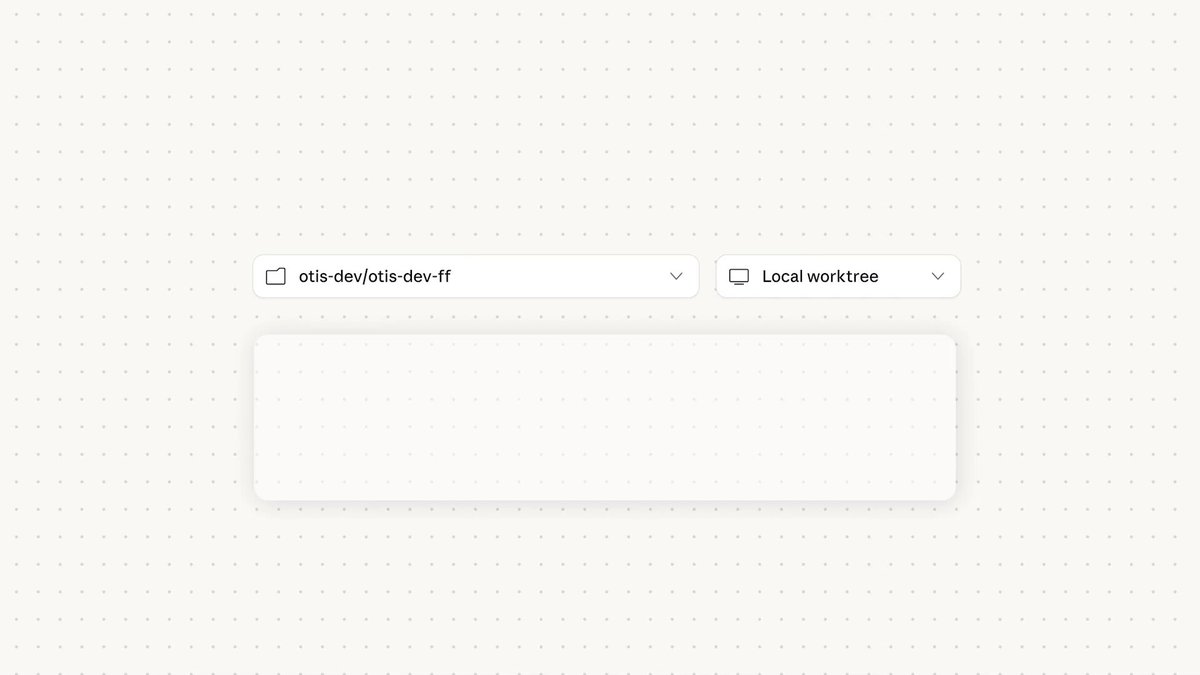The width and height of the screenshot is (1200, 675).
Task: Show repository options from otis-dev-ff chevron
Action: (676, 276)
